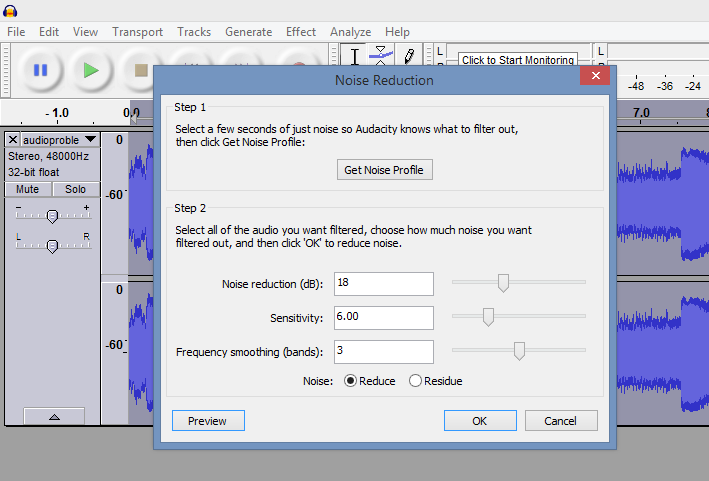Adjust the track gain slider
The image size is (709, 481).
(x=52, y=217)
